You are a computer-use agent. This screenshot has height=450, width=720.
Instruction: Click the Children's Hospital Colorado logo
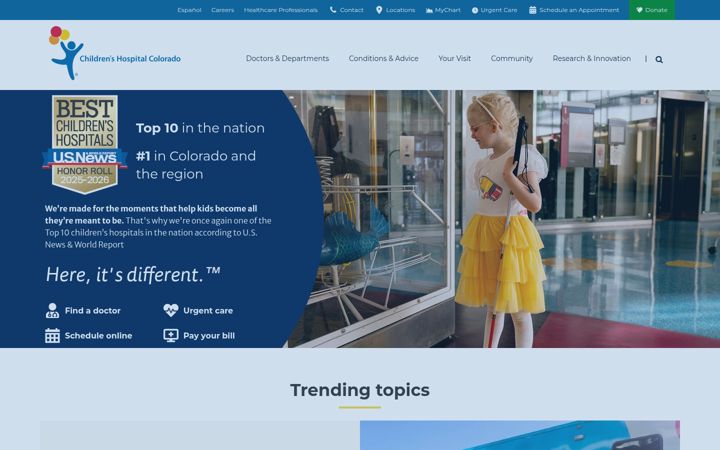pyautogui.click(x=115, y=53)
